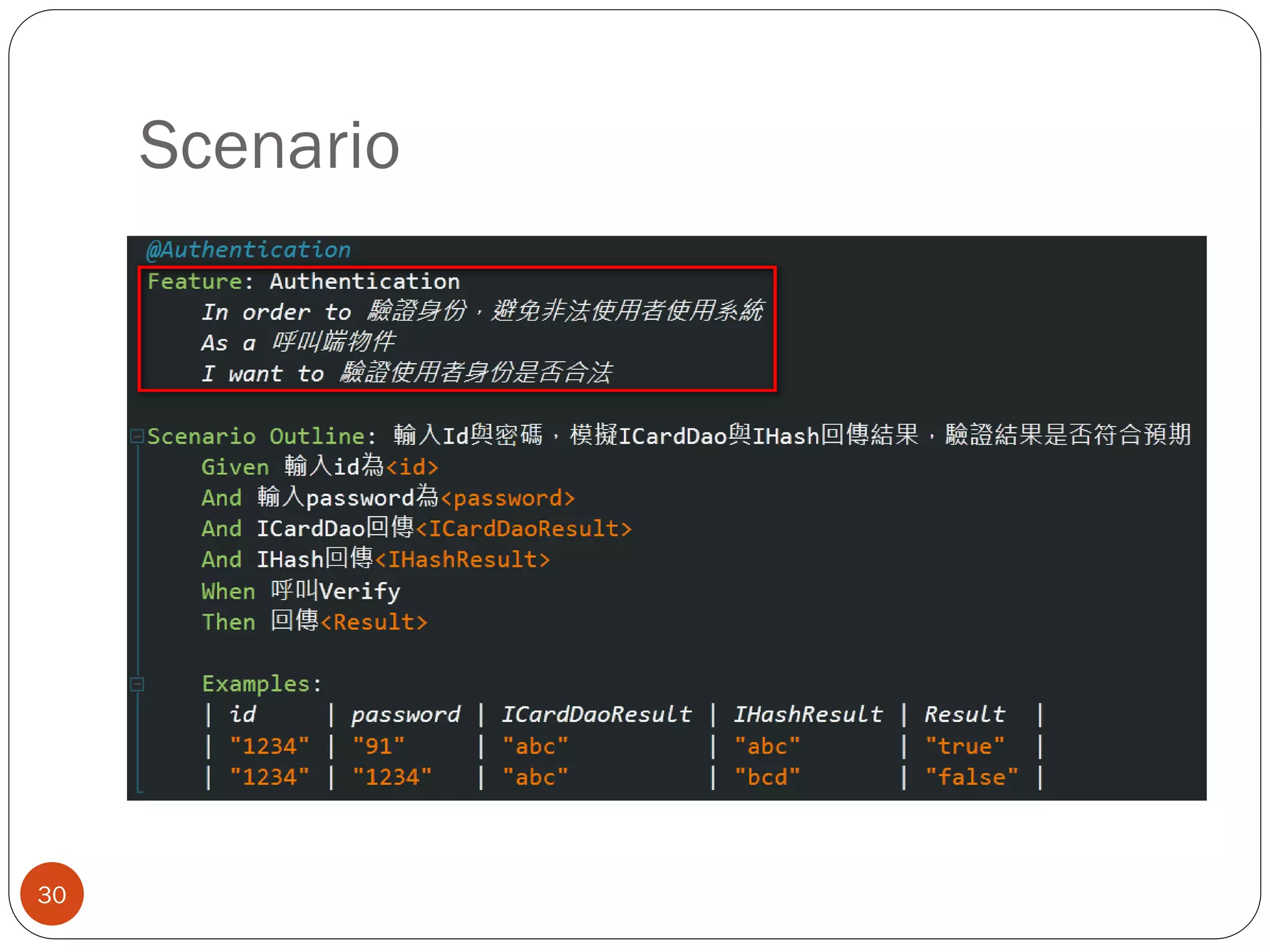Click the ICardDaoResult column header
Image resolution: width=1270 pixels, height=952 pixels.
(596, 715)
